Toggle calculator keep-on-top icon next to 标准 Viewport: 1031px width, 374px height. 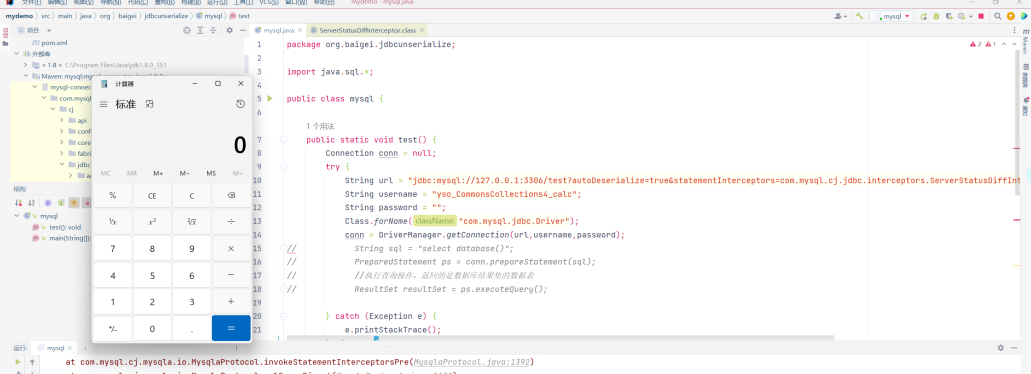(150, 104)
